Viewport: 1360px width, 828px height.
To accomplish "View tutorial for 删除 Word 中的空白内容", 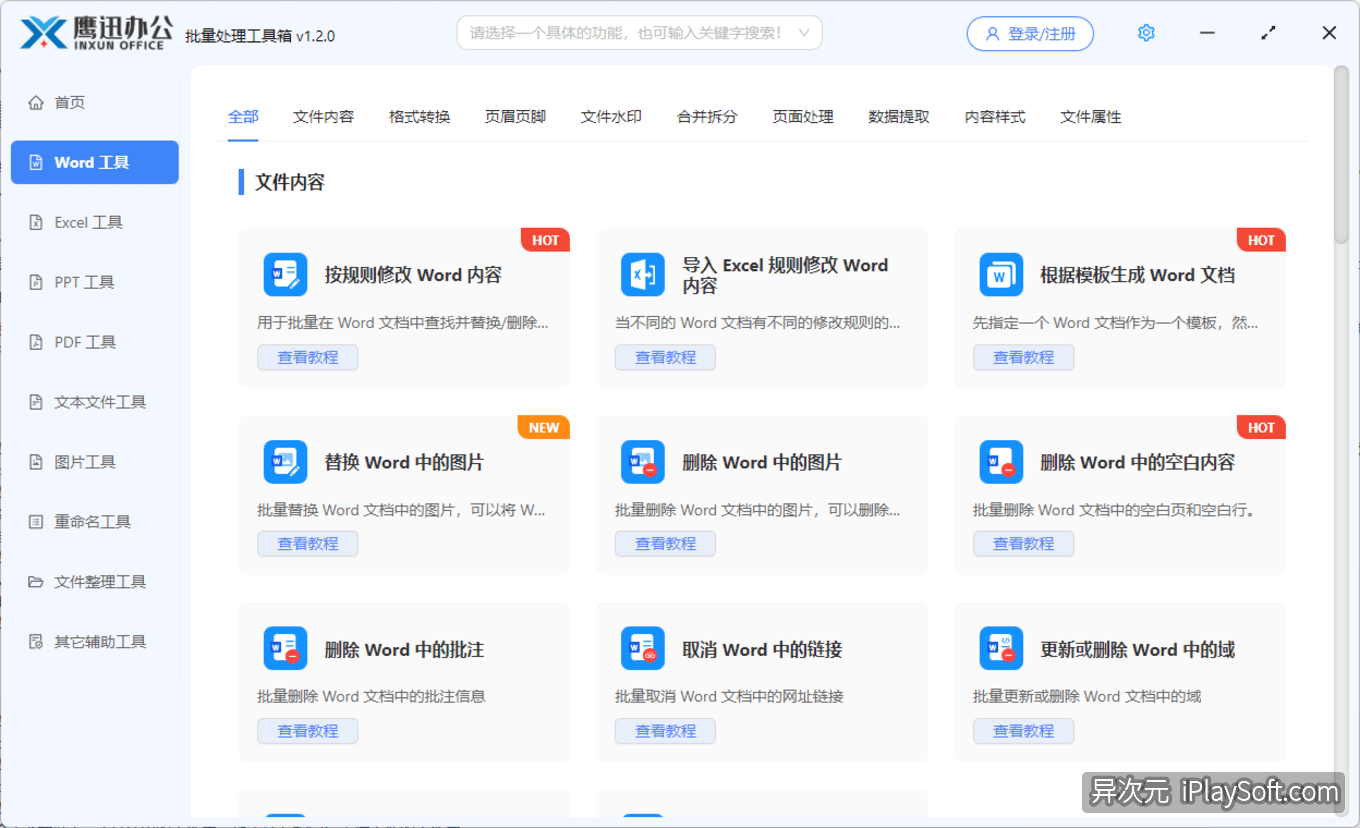I will [x=1024, y=544].
